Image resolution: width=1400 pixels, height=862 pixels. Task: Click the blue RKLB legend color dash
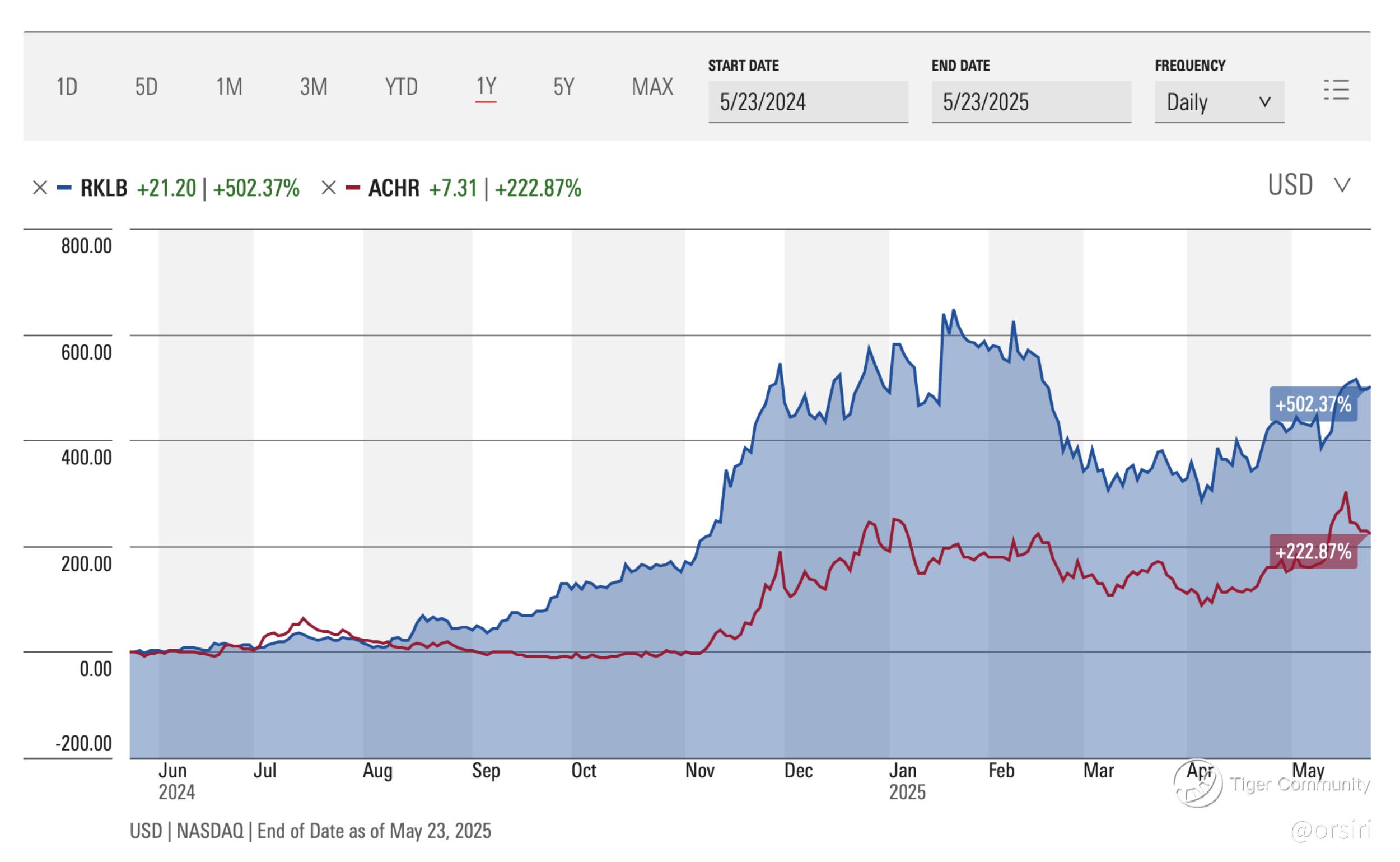coord(64,188)
